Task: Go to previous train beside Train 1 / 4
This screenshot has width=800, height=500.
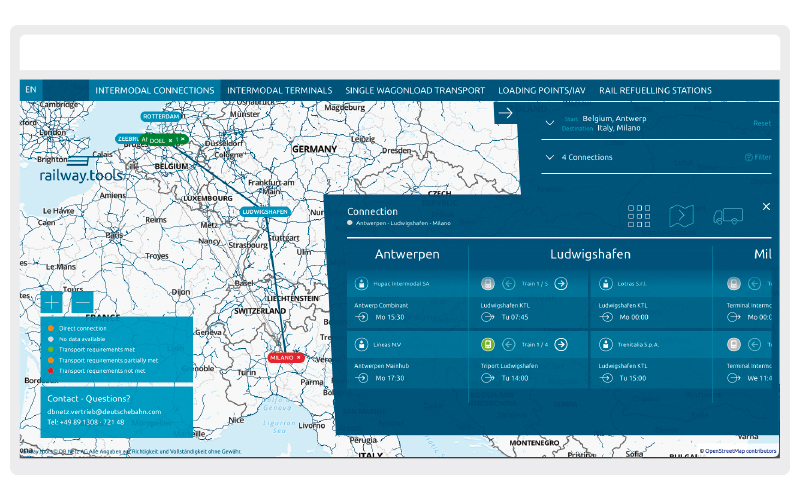Action: [x=508, y=344]
